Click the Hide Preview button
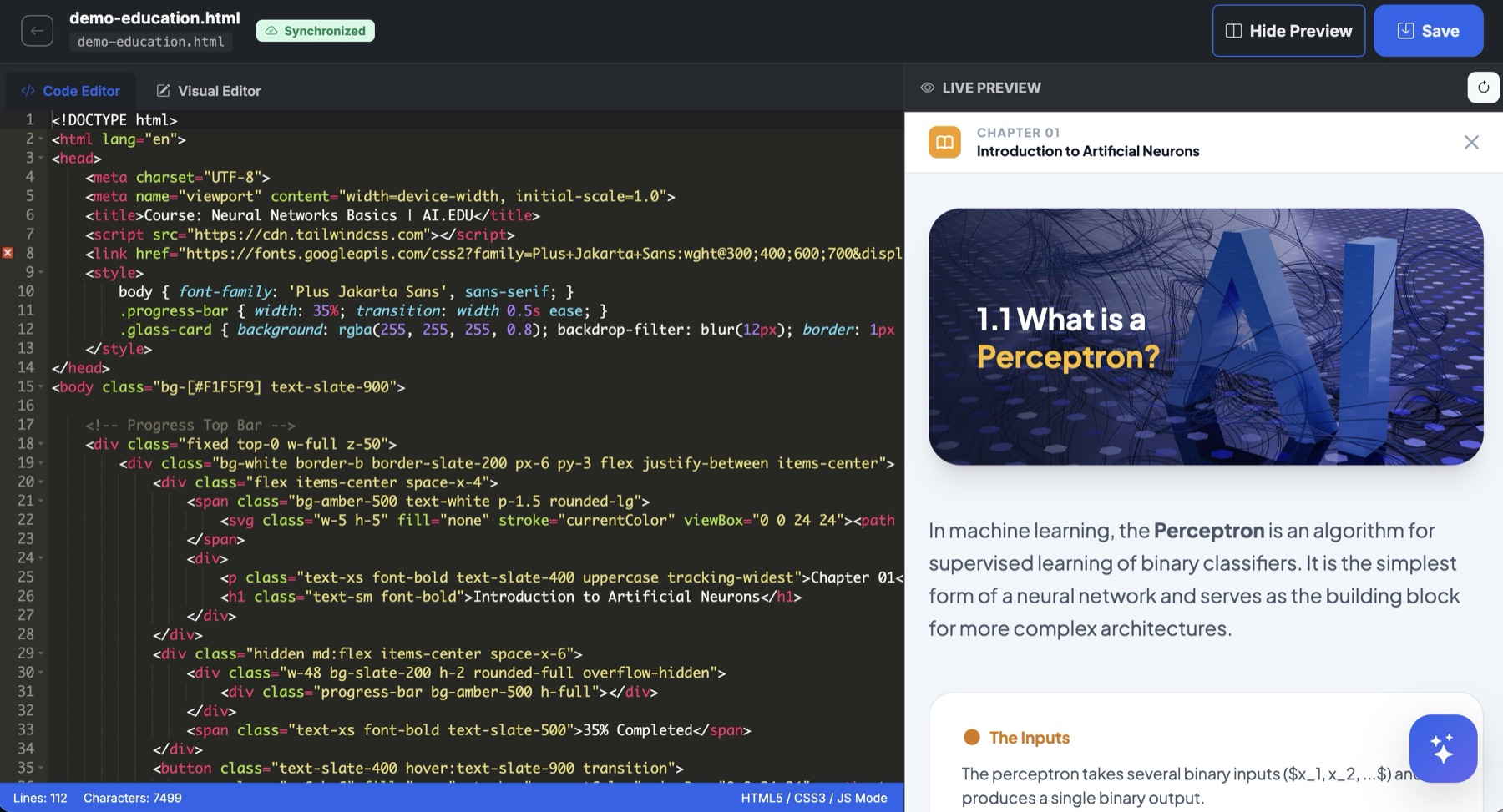 click(x=1288, y=31)
